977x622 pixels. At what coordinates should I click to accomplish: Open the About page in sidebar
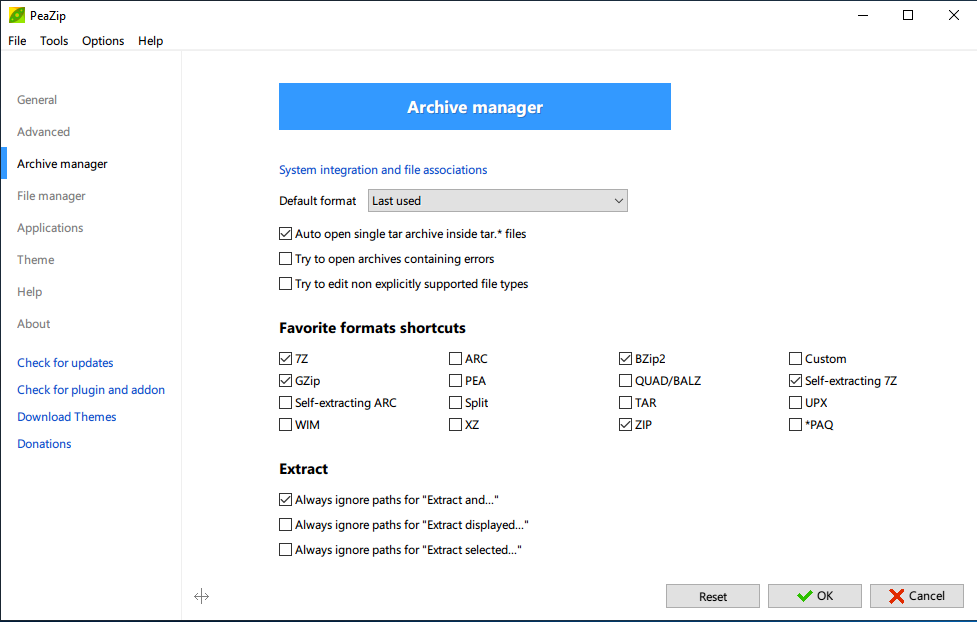coord(33,323)
